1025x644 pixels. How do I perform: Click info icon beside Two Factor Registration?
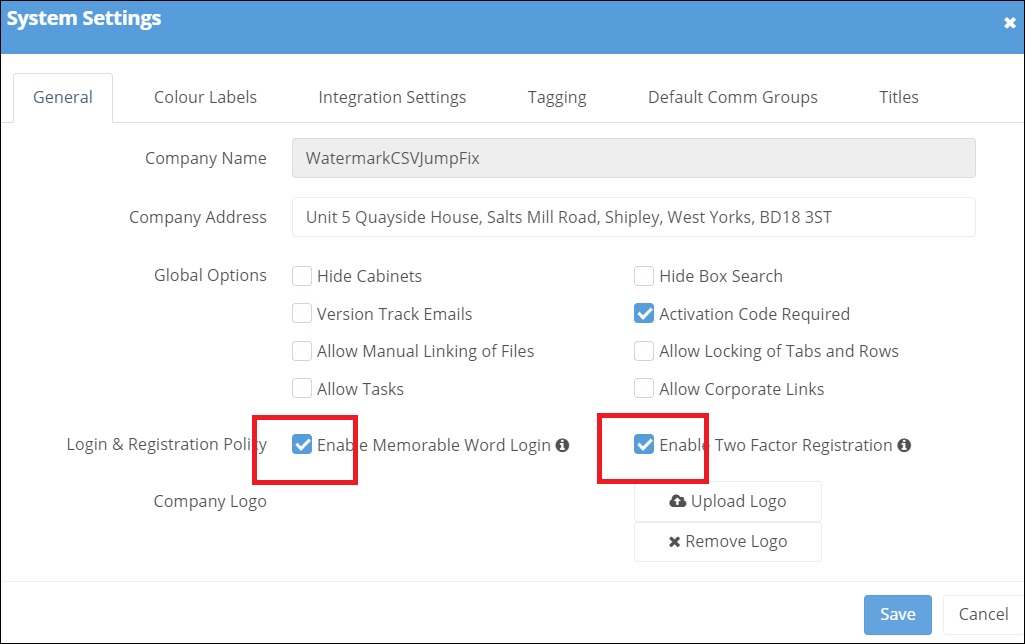pos(904,445)
